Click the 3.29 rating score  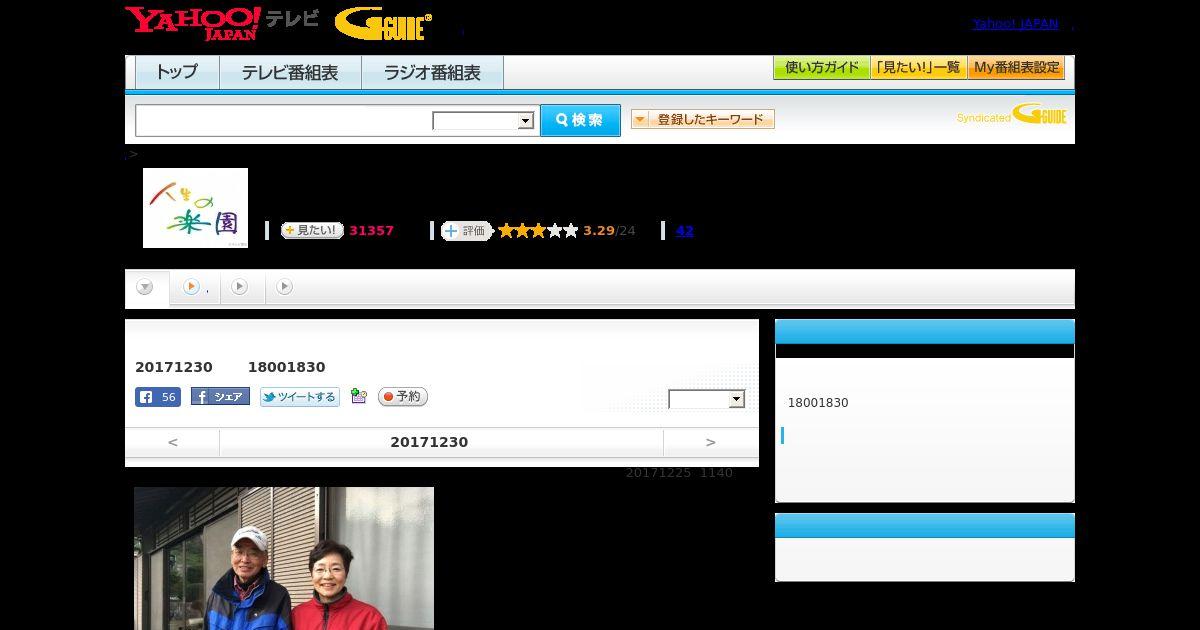(x=599, y=231)
